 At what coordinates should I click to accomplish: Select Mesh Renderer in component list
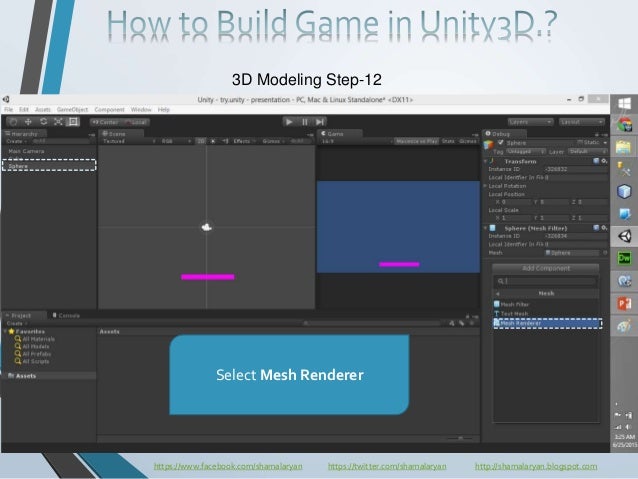pos(547,324)
